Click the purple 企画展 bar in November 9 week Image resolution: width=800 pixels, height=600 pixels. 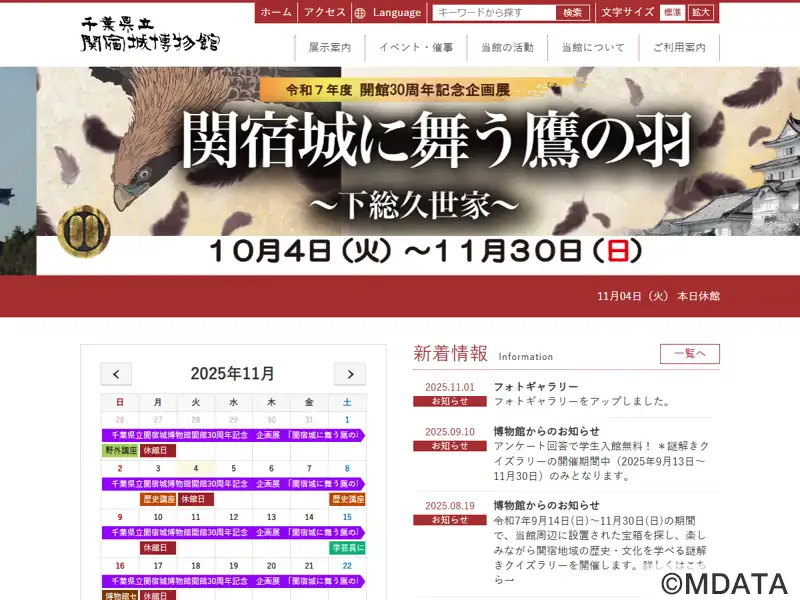pyautogui.click(x=234, y=532)
